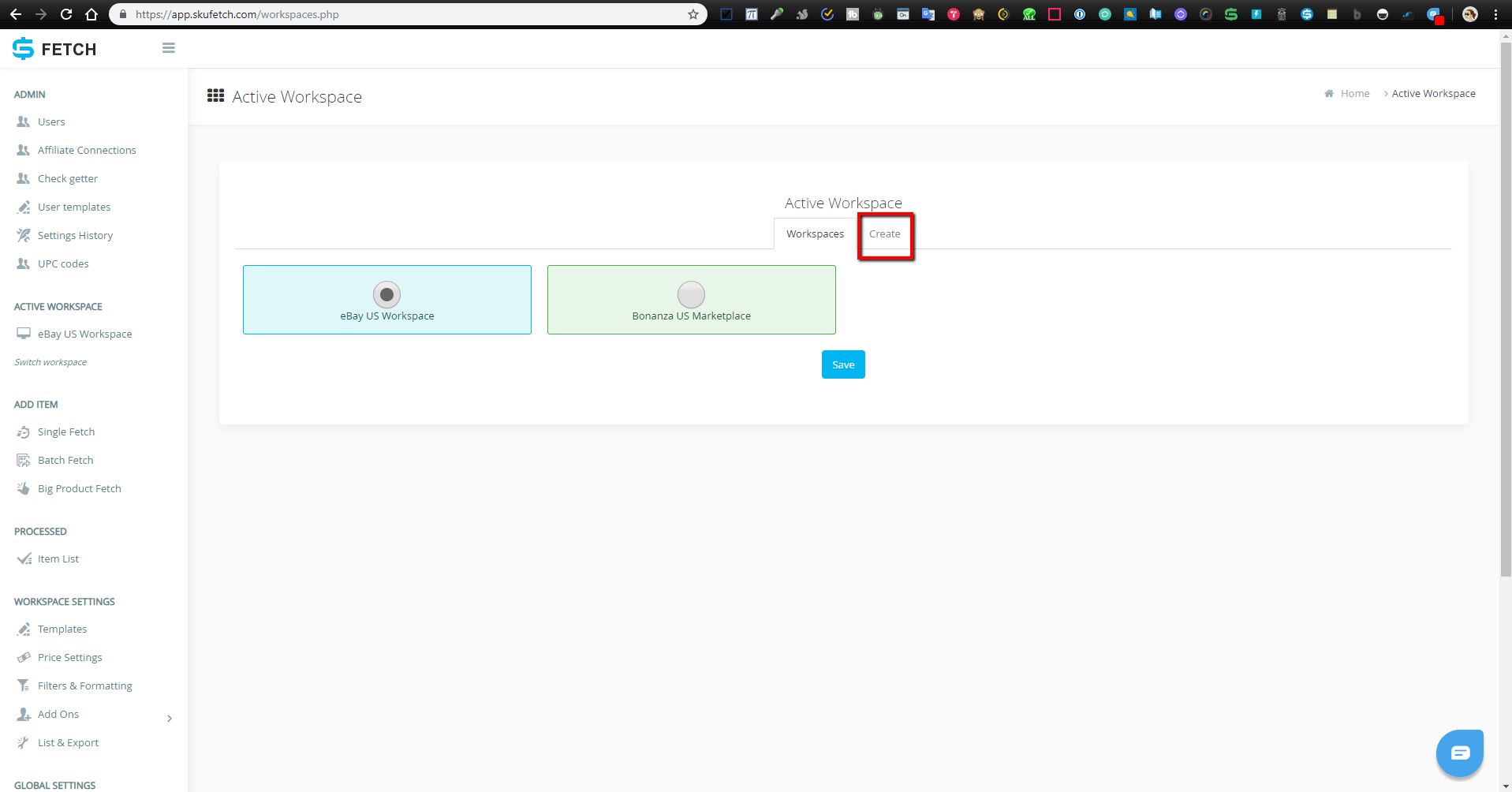Click the blue Save button
The height and width of the screenshot is (792, 1512).
pos(843,364)
